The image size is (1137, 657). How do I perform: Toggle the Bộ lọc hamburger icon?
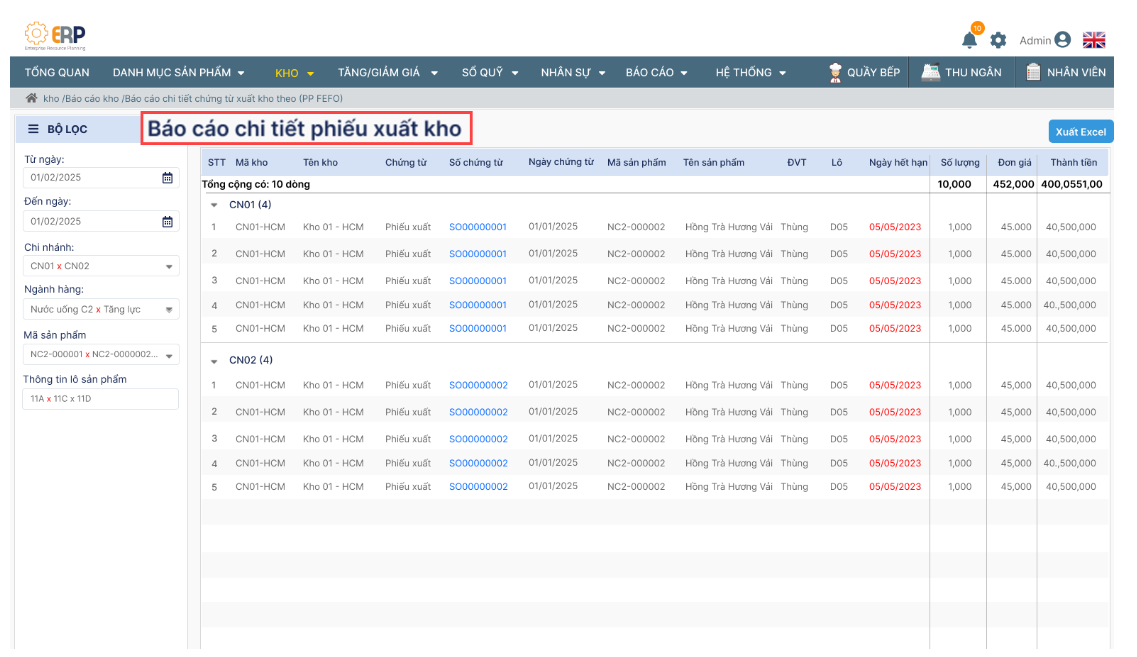pyautogui.click(x=33, y=129)
